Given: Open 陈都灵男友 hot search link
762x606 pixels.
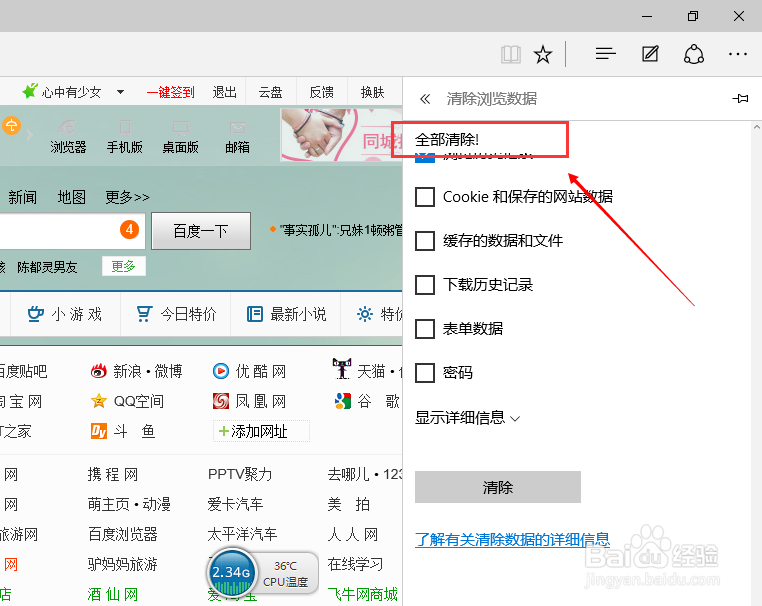Looking at the screenshot, I should (x=47, y=267).
